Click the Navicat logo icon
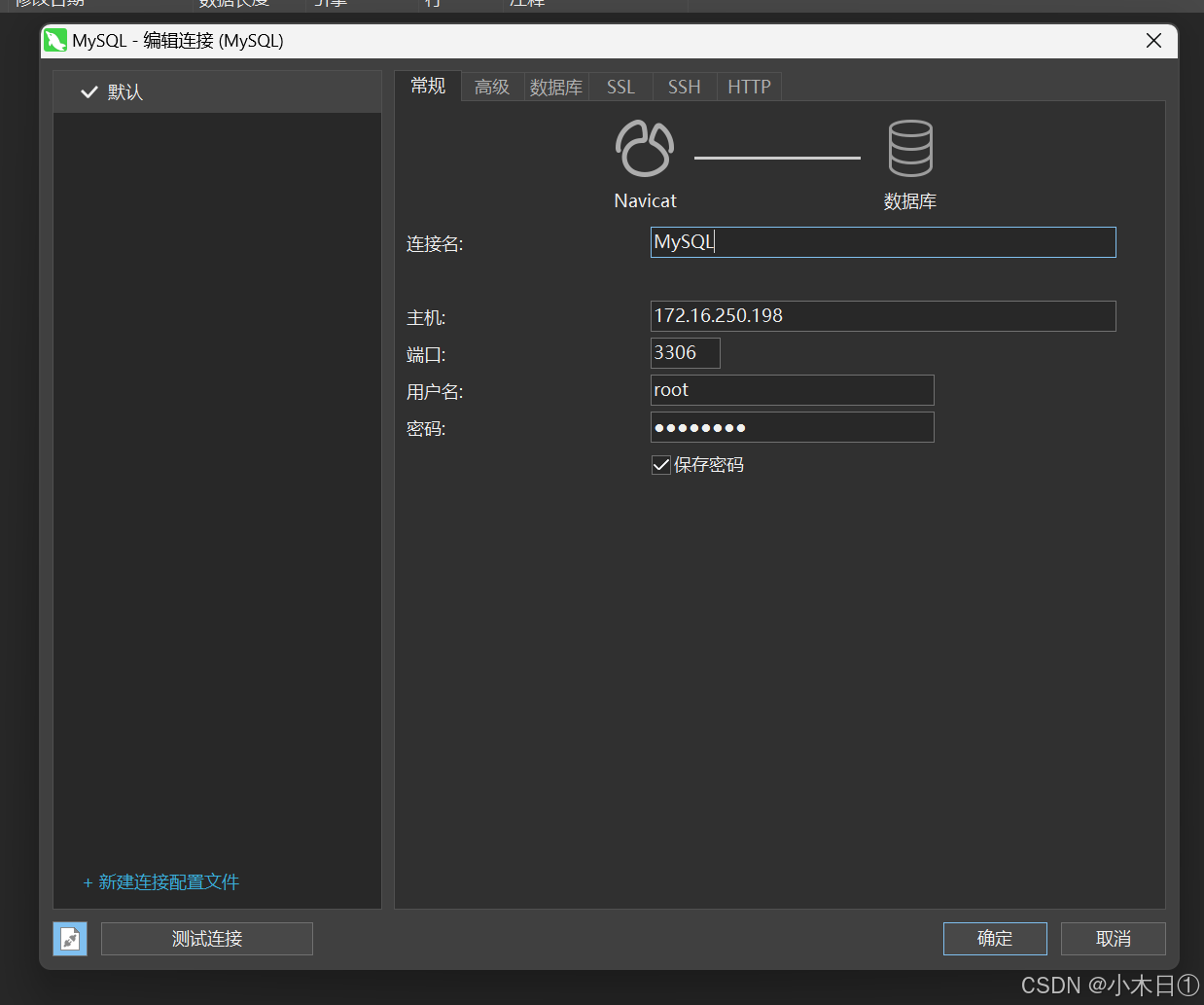Image resolution: width=1204 pixels, height=1005 pixels. tap(645, 148)
